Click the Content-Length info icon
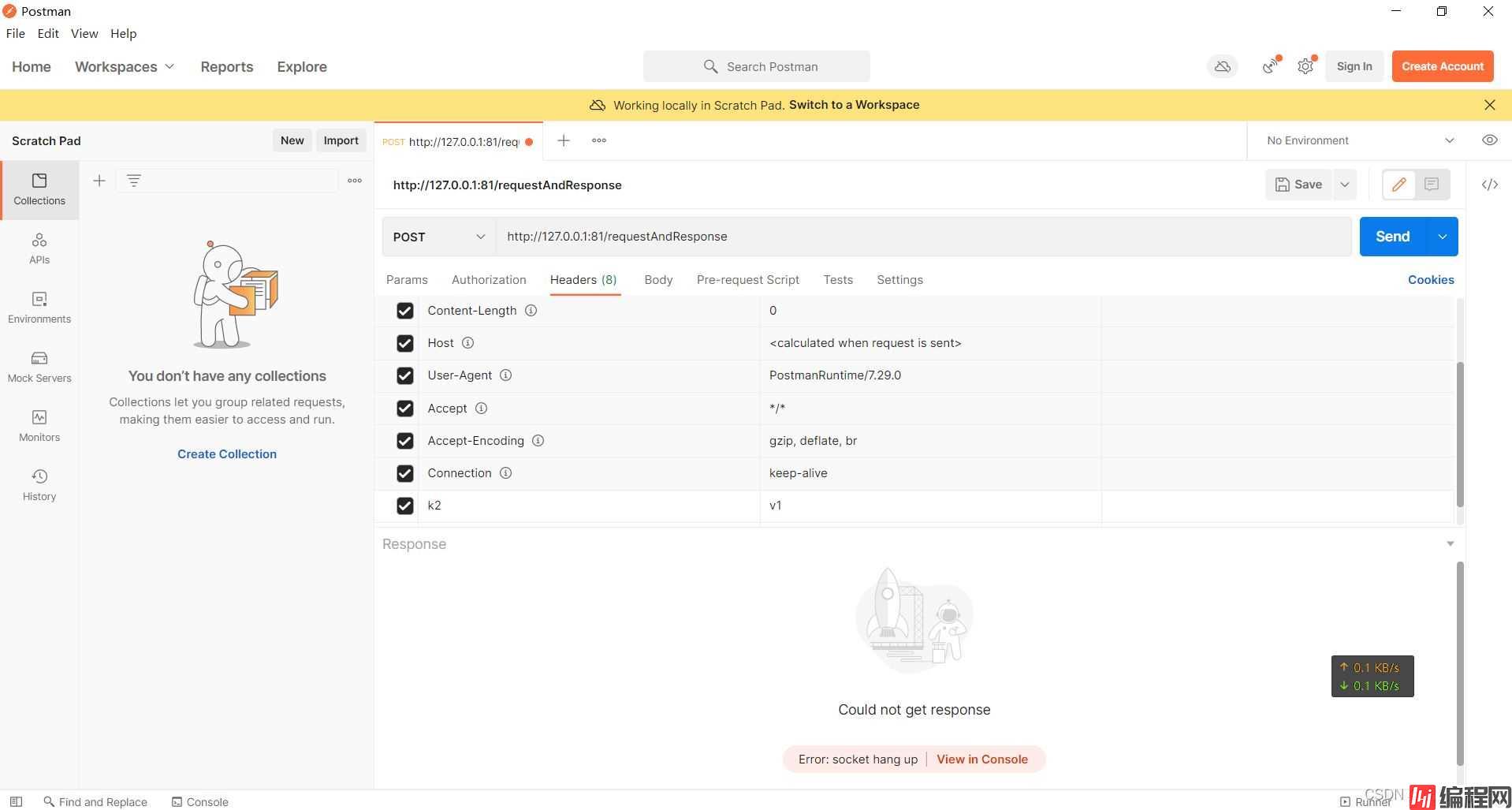This screenshot has height=810, width=1512. click(531, 311)
